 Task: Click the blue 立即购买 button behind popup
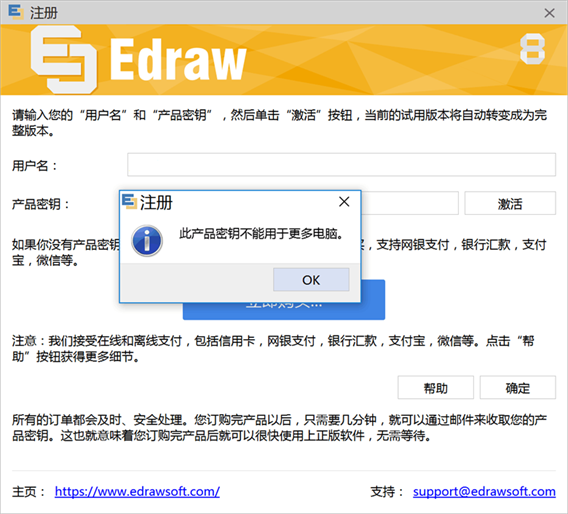373,300
